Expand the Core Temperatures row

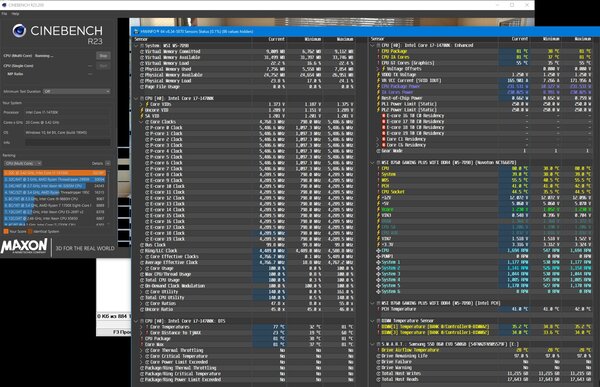[141, 327]
